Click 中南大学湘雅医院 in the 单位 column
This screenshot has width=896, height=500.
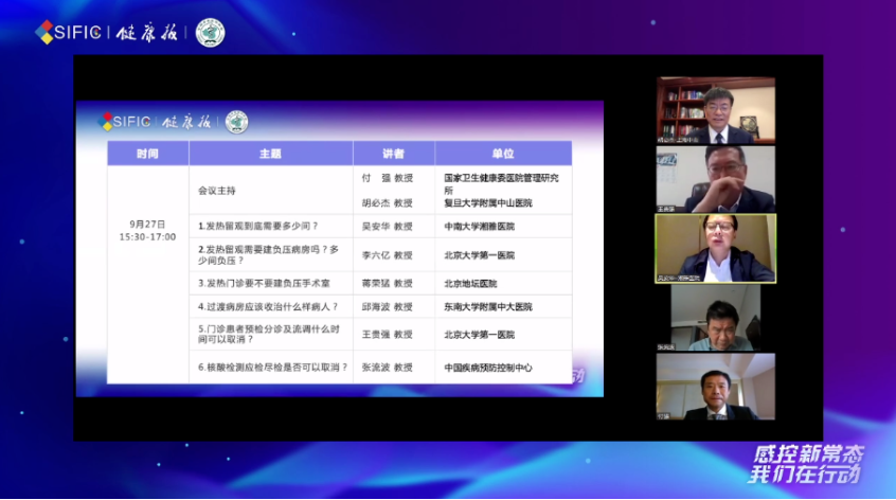click(x=479, y=226)
